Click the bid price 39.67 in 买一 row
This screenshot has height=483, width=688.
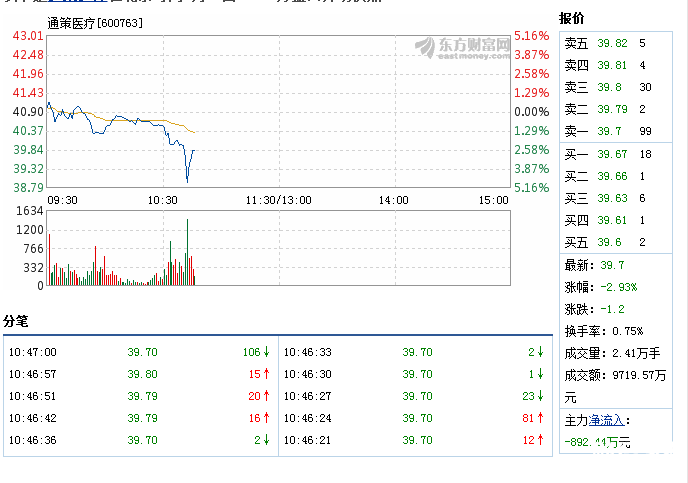coord(612,154)
